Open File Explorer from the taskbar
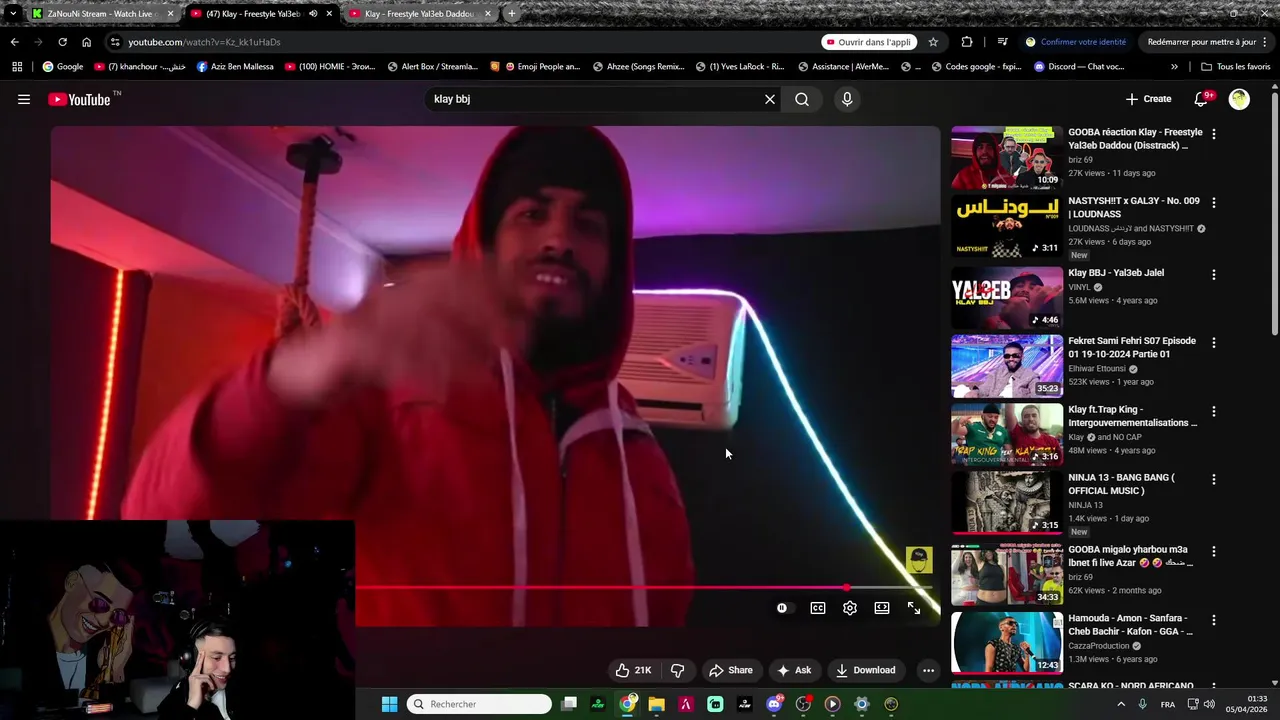Image resolution: width=1280 pixels, height=720 pixels. (x=656, y=704)
